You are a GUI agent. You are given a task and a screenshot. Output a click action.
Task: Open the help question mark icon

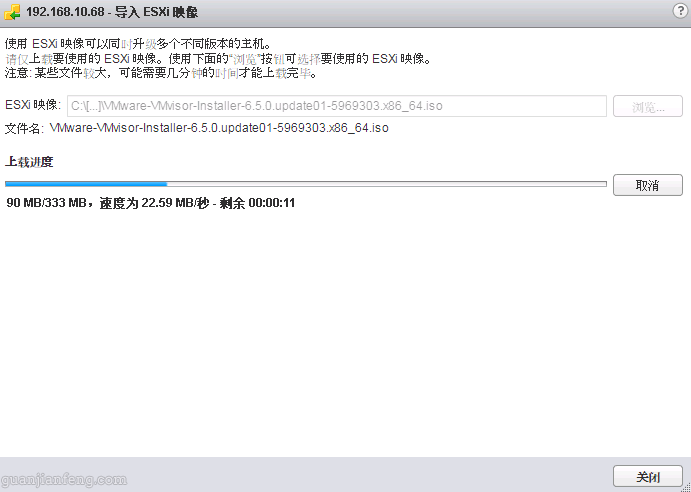[680, 11]
